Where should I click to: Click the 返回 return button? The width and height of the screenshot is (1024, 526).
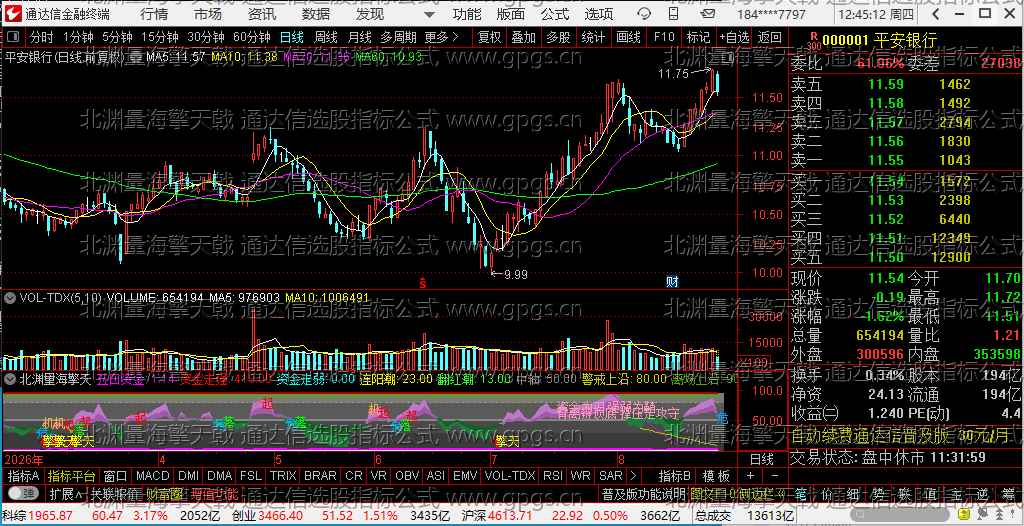coord(770,37)
